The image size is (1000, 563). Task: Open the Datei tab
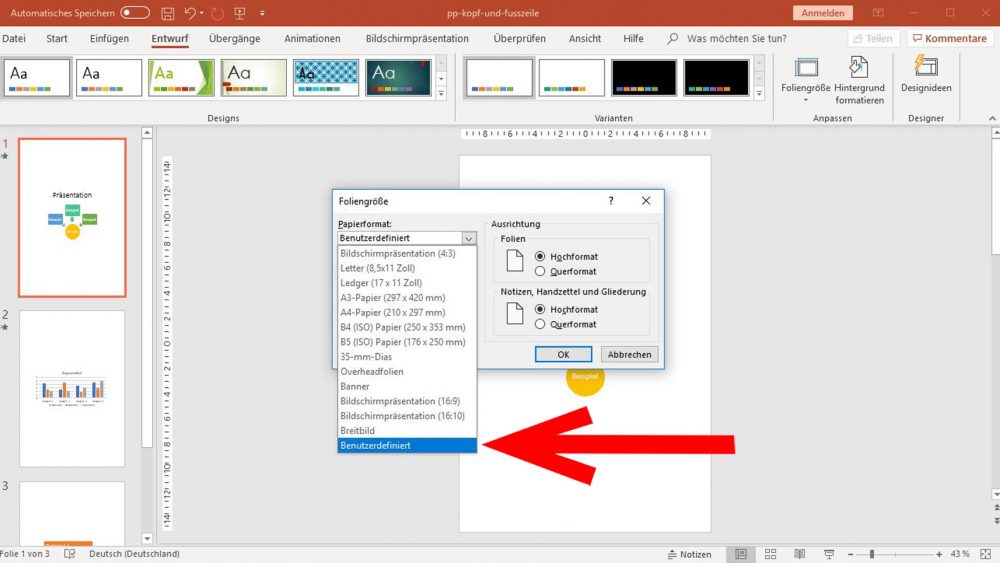[13, 38]
